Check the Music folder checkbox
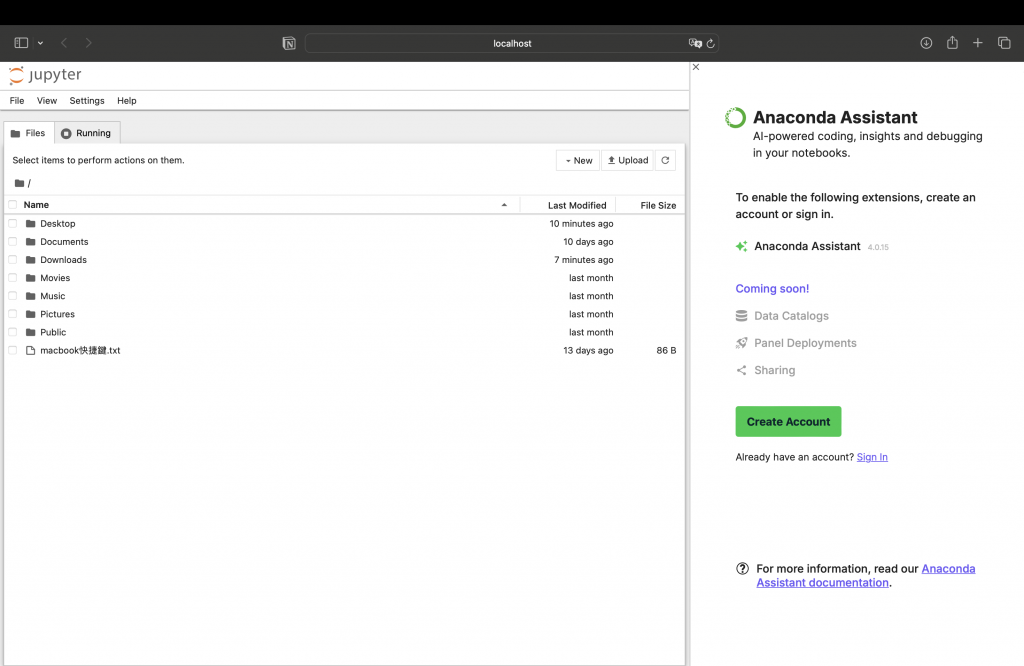Image resolution: width=1024 pixels, height=666 pixels. [12, 296]
